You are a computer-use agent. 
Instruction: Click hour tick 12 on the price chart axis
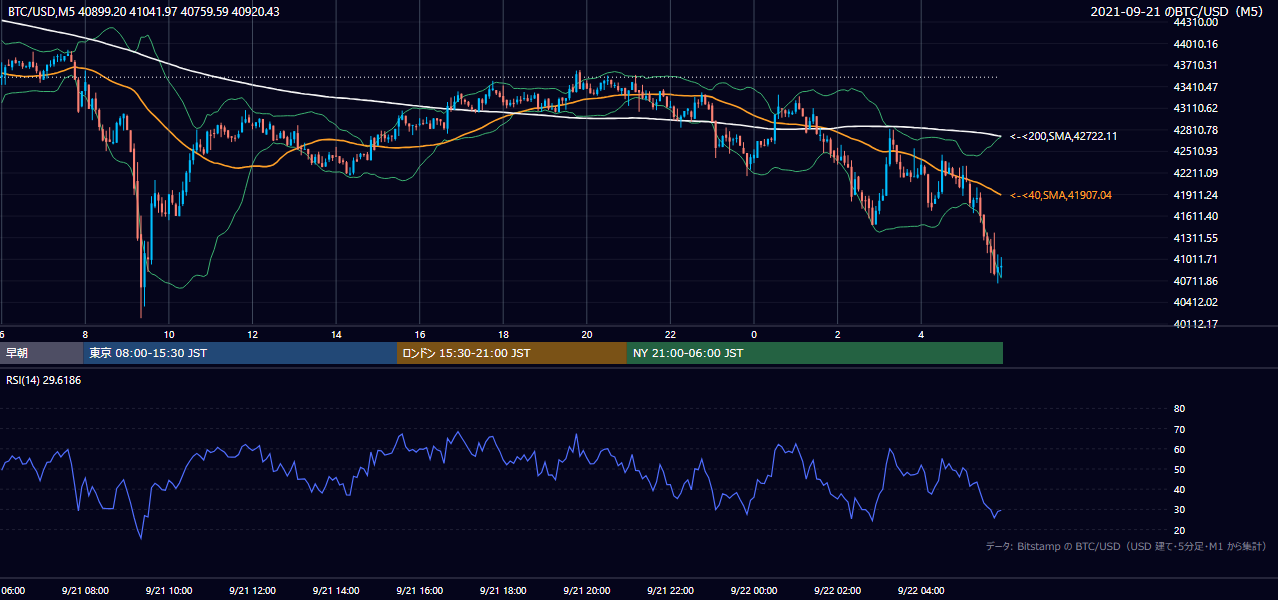click(x=253, y=334)
